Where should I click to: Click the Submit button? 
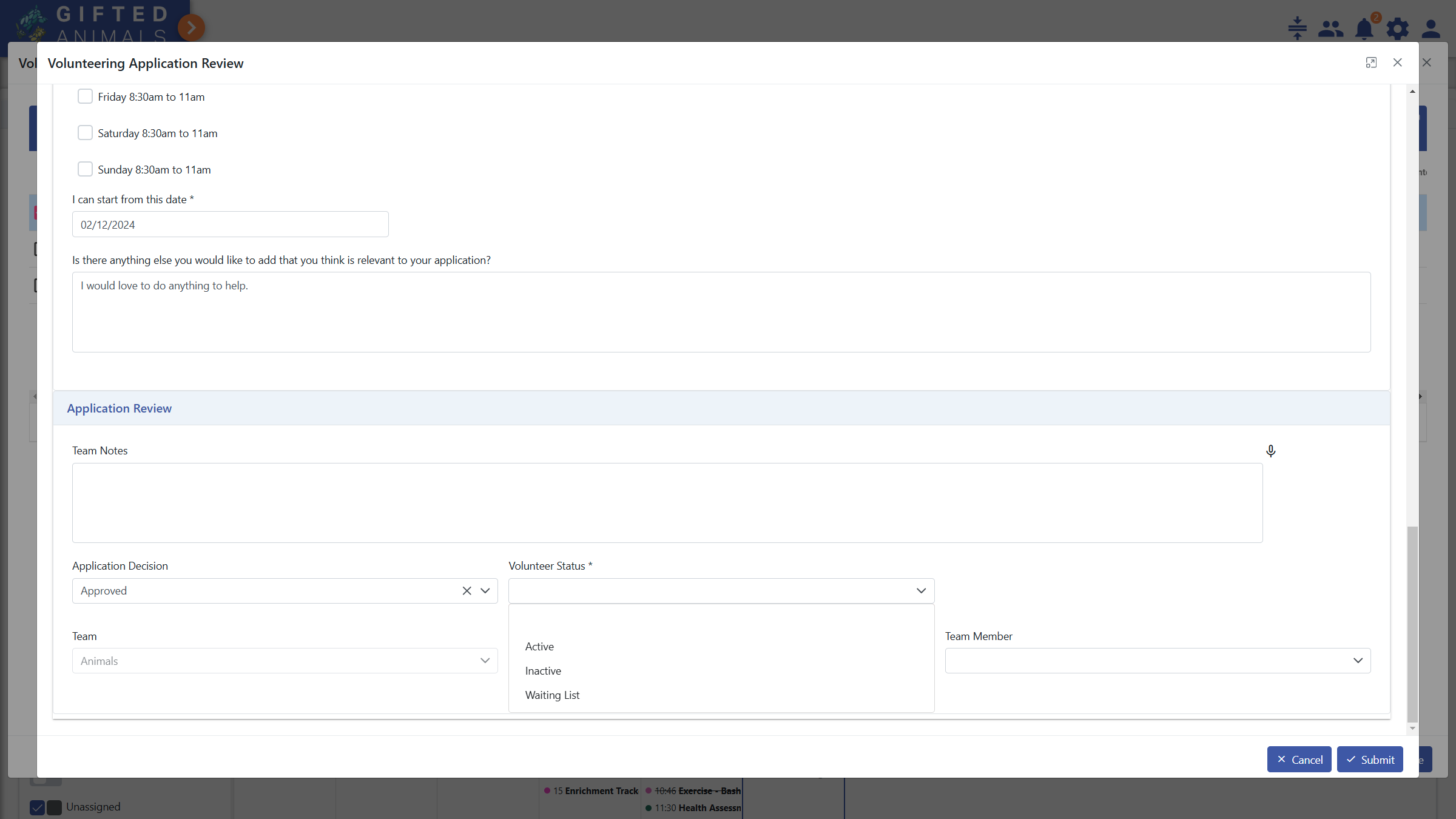(x=1370, y=760)
